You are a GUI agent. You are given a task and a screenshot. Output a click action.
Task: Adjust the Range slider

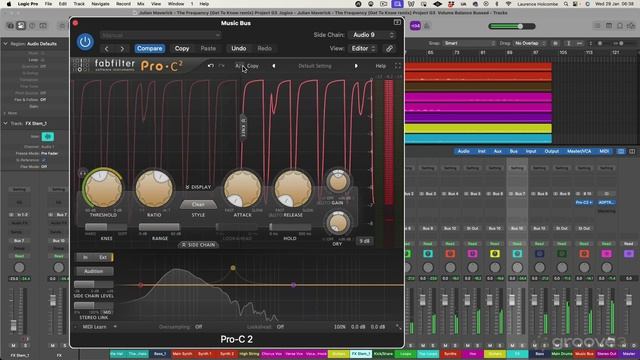click(x=160, y=227)
